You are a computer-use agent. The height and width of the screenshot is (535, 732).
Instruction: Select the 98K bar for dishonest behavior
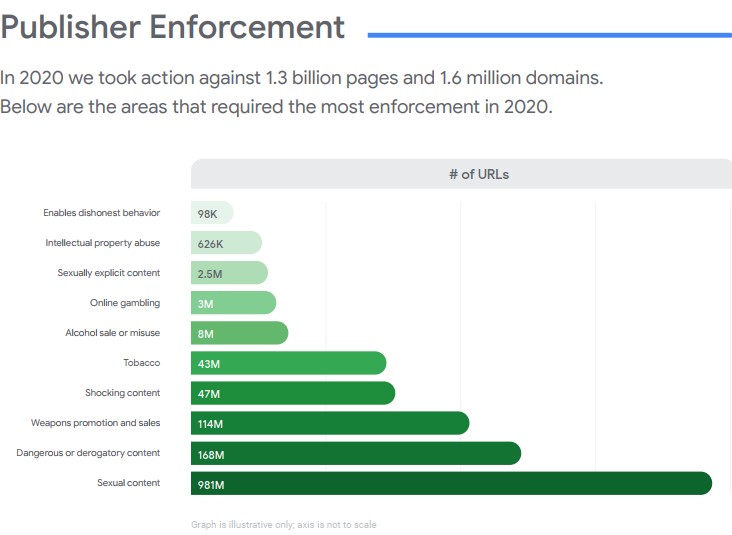[x=211, y=213]
